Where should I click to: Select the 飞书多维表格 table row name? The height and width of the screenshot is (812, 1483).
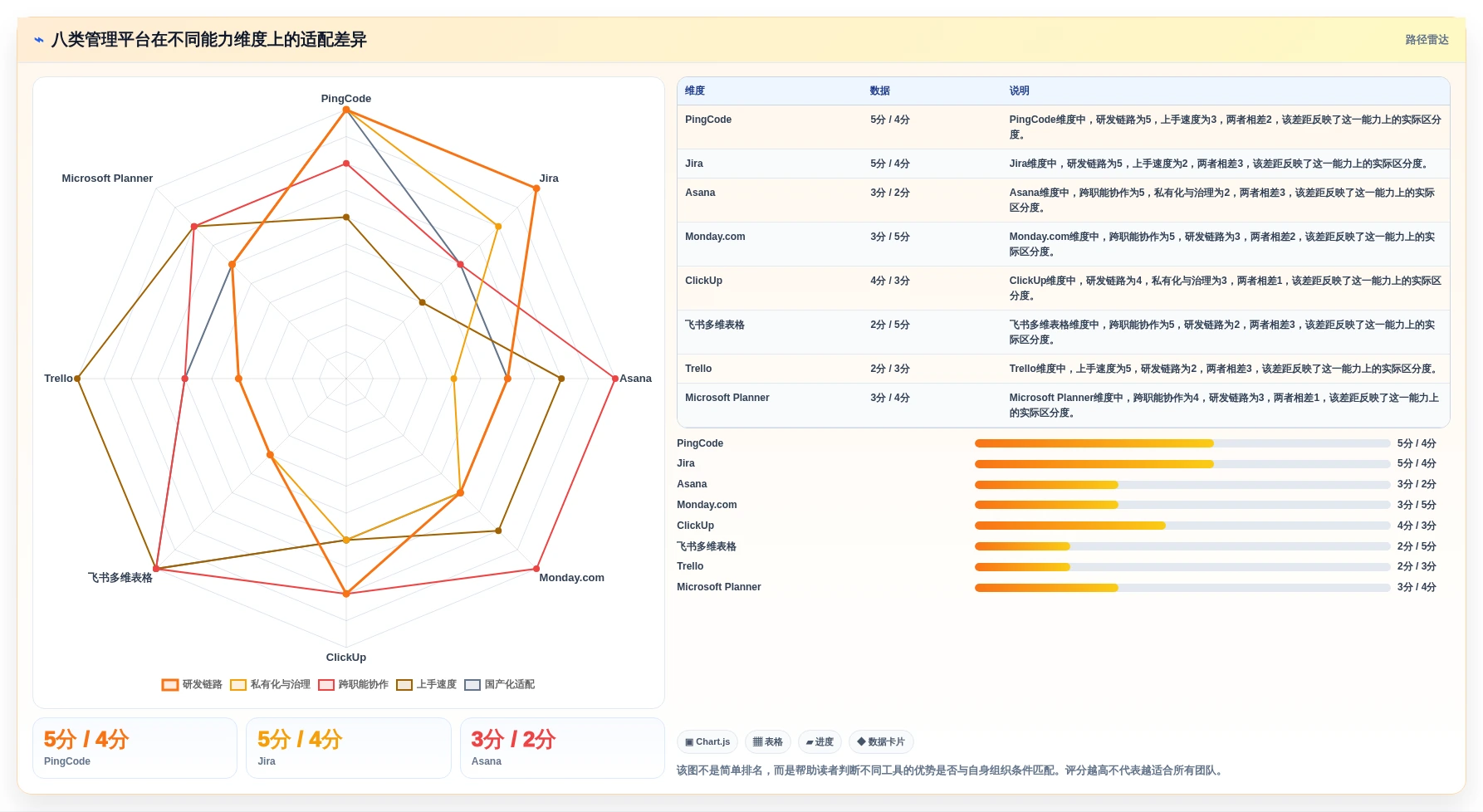coord(715,325)
